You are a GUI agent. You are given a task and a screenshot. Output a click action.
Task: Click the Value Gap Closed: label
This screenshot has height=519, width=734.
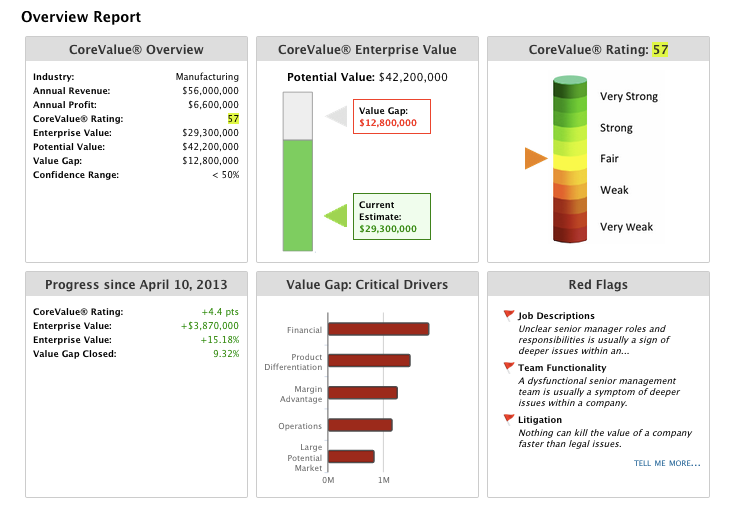pos(74,354)
